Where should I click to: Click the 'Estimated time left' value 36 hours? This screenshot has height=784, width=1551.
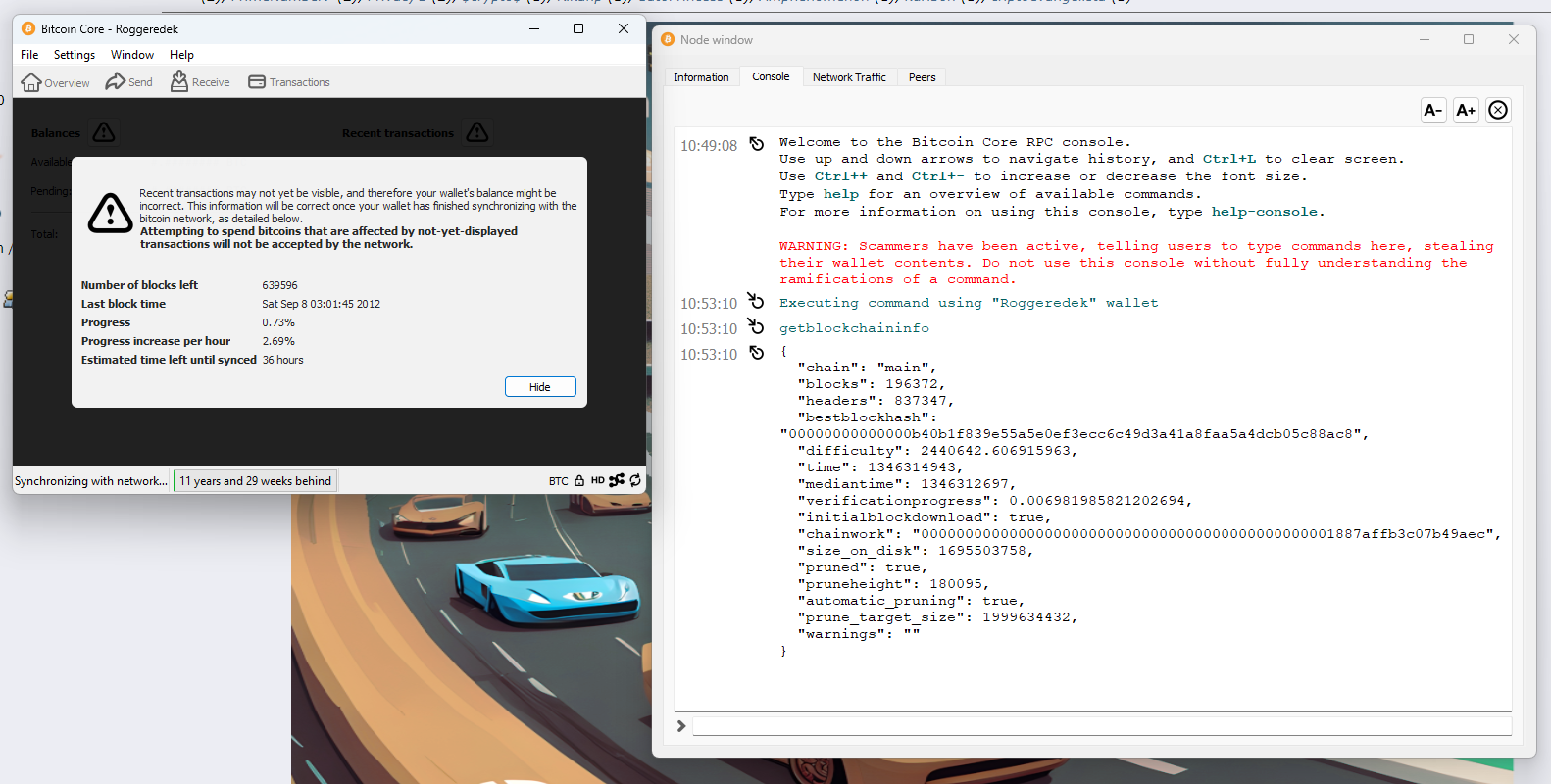282,360
